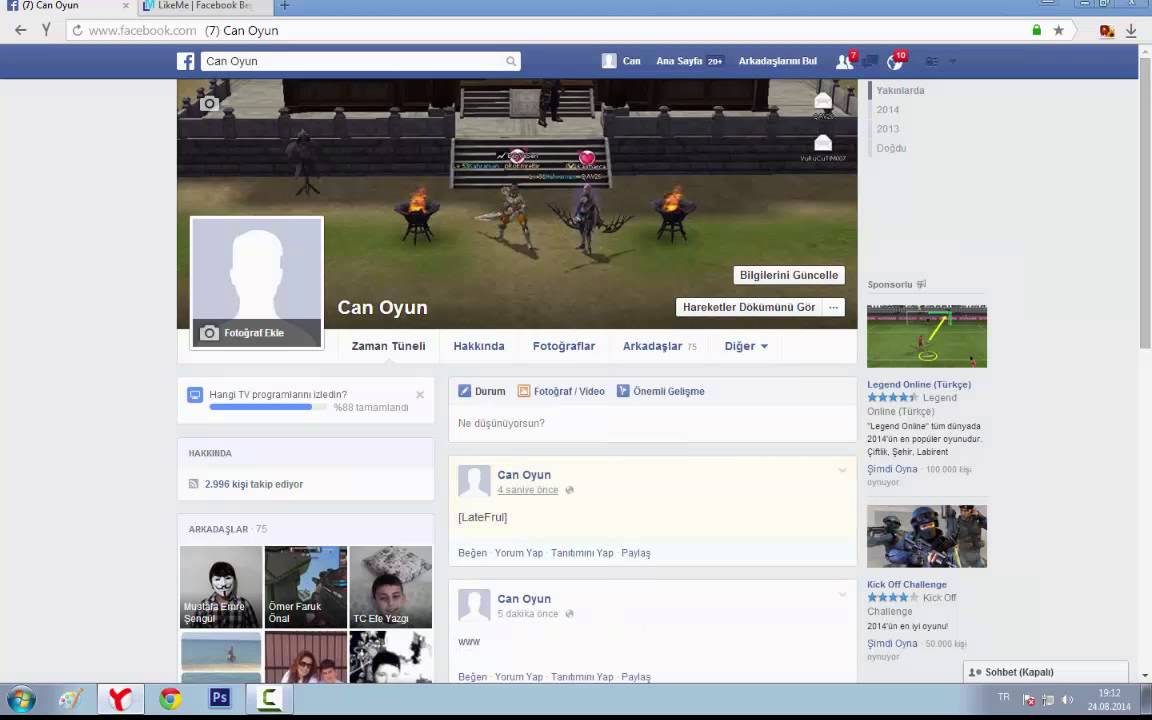
Task: Reload page using the refresh icon
Action: click(x=77, y=31)
